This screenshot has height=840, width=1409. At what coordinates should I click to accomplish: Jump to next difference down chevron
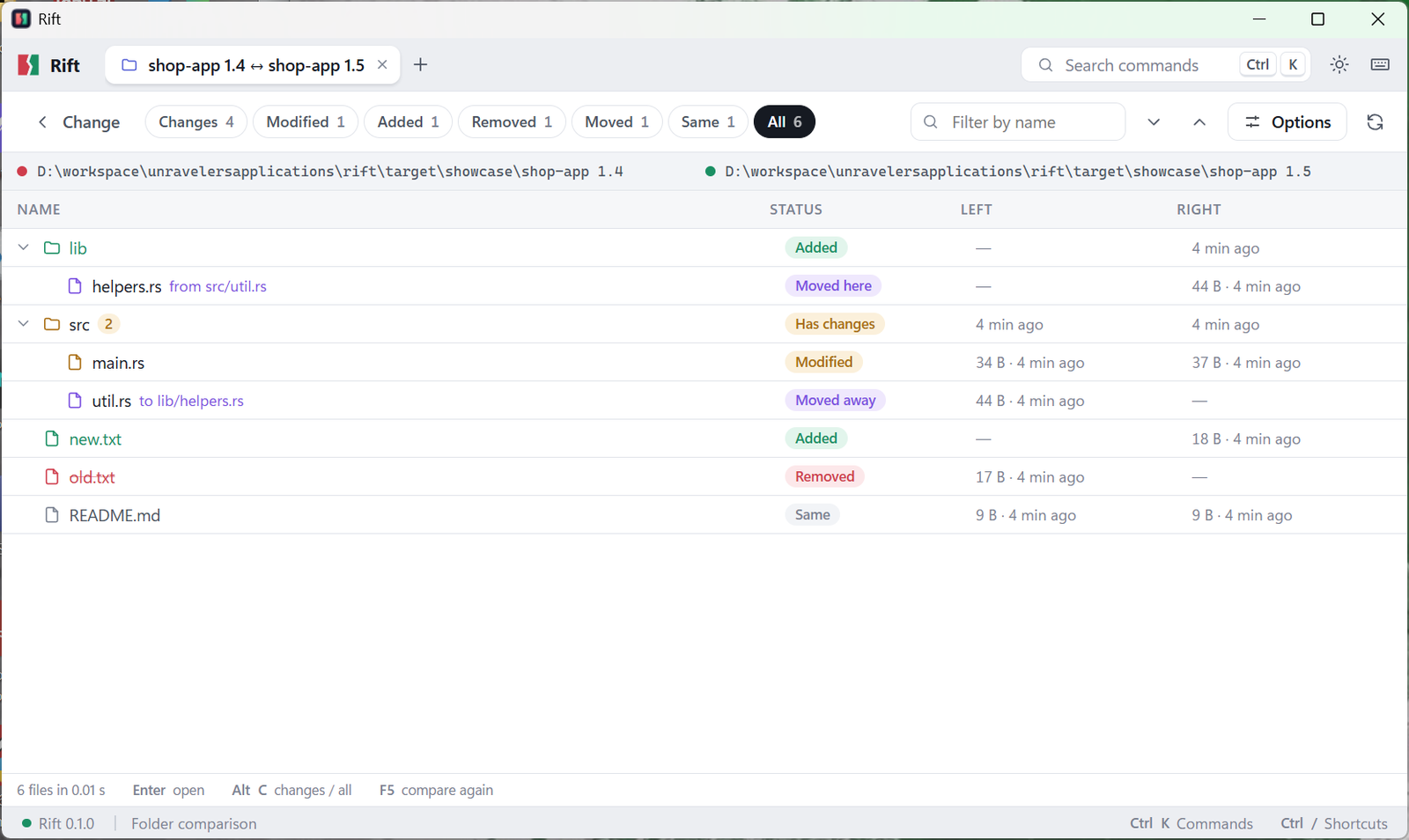click(x=1154, y=122)
